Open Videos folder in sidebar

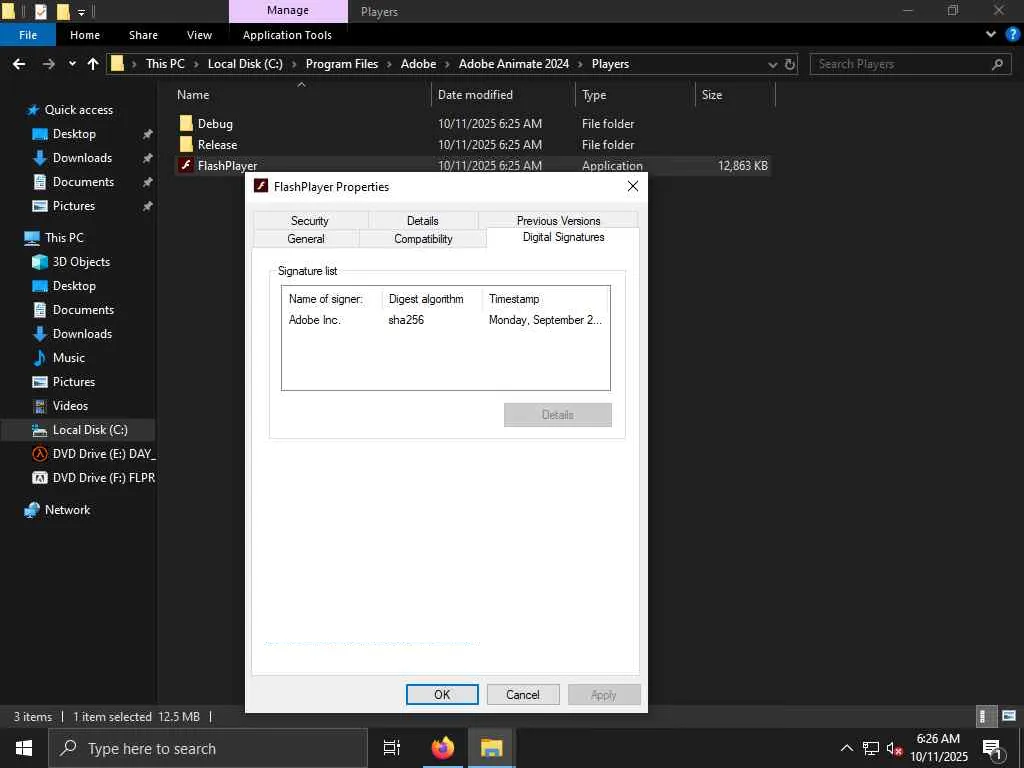pos(70,406)
